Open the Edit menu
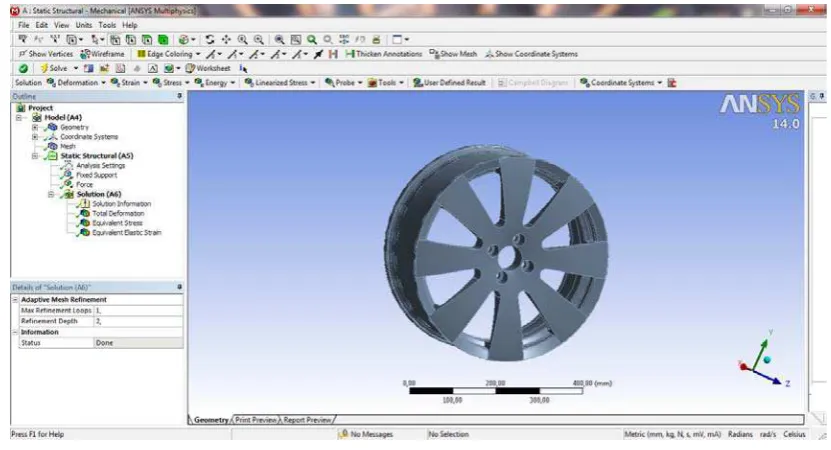Screen dimensions: 831x450 (42, 25)
